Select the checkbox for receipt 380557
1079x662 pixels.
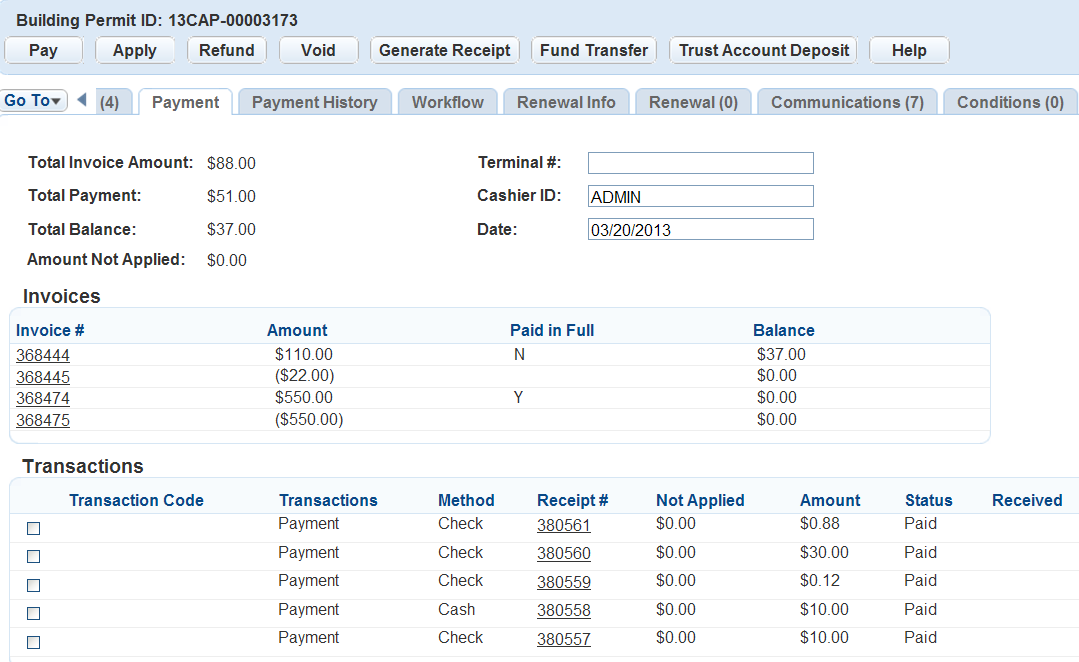point(33,642)
